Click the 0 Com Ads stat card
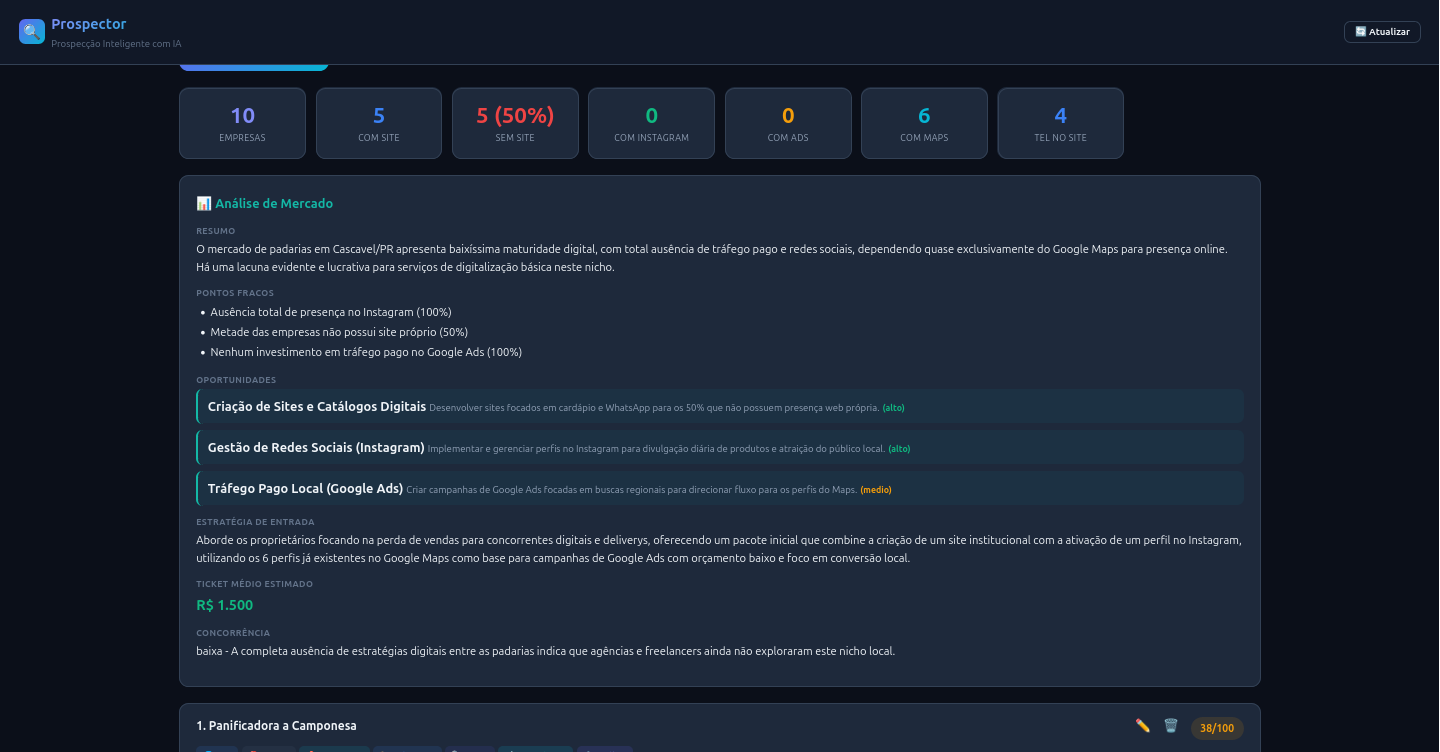 click(788, 123)
